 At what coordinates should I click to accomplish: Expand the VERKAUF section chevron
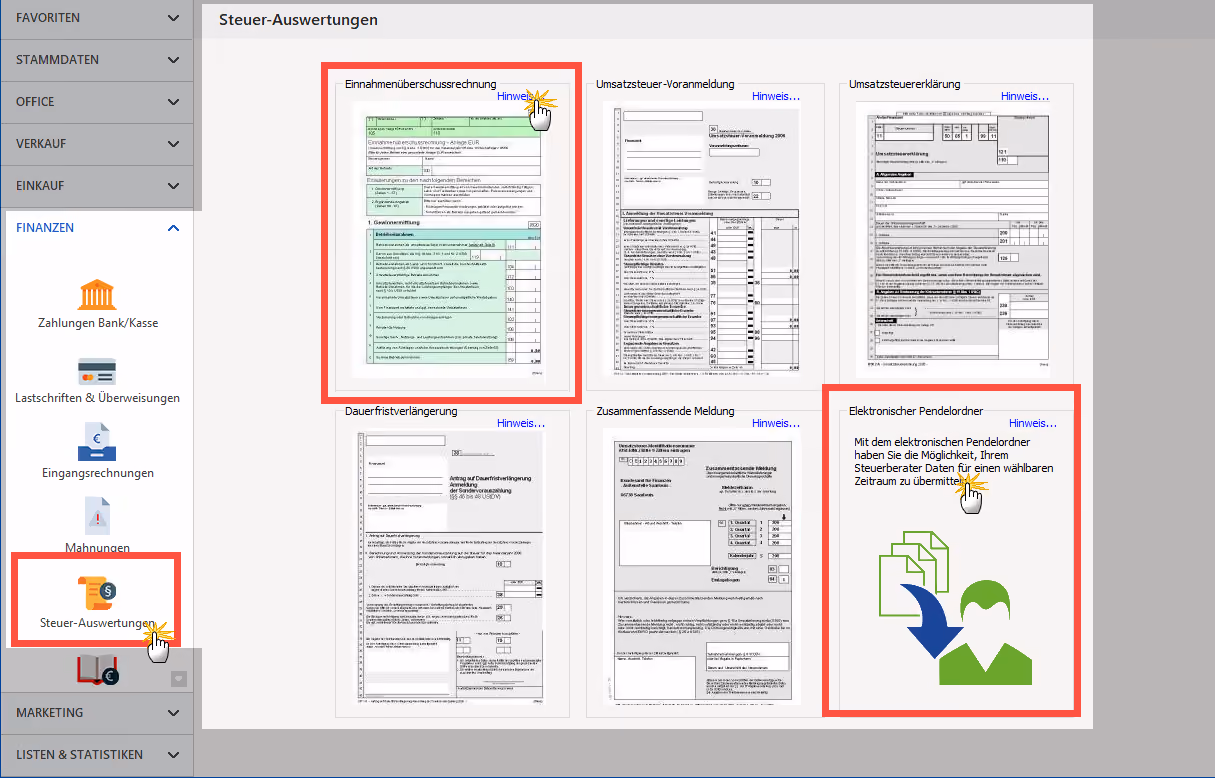pos(174,144)
